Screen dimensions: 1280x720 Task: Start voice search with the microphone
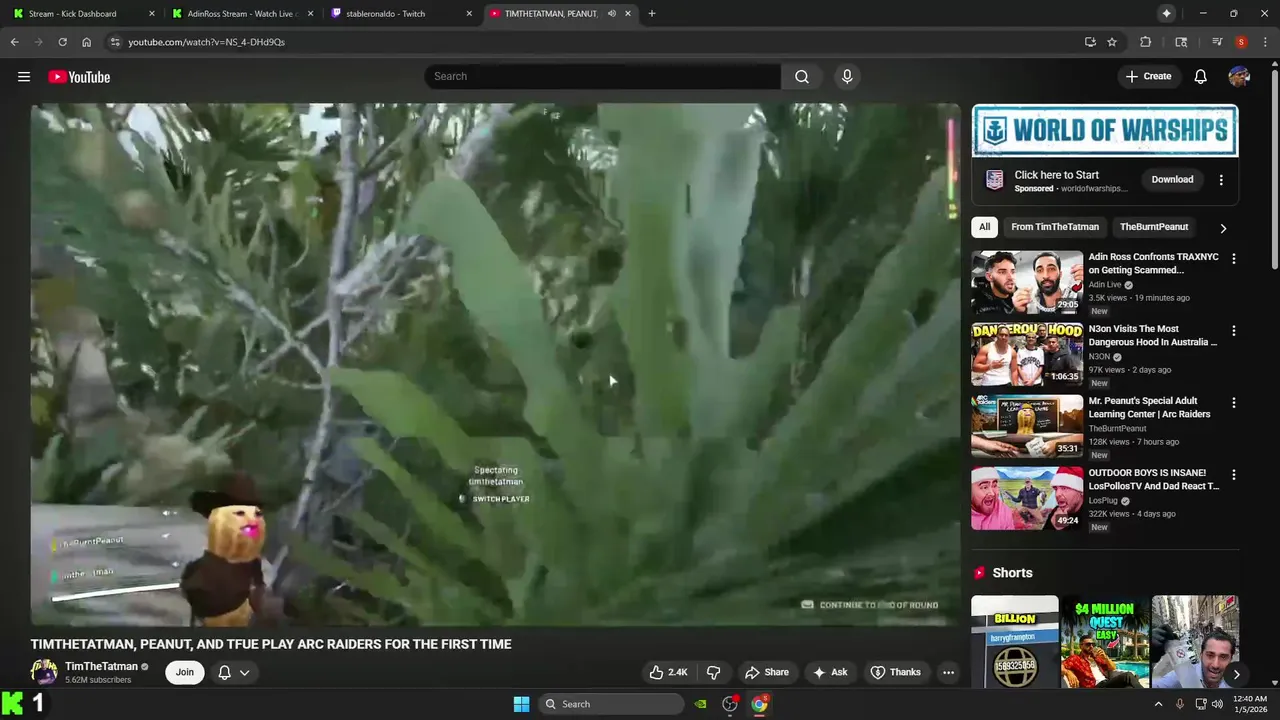(x=847, y=77)
